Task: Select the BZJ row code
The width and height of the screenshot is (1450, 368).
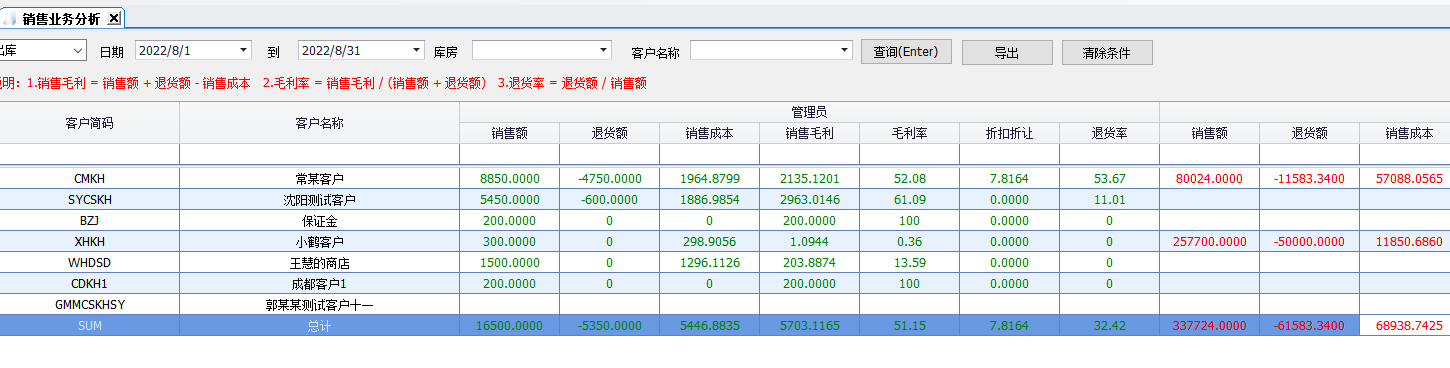Action: [x=90, y=220]
